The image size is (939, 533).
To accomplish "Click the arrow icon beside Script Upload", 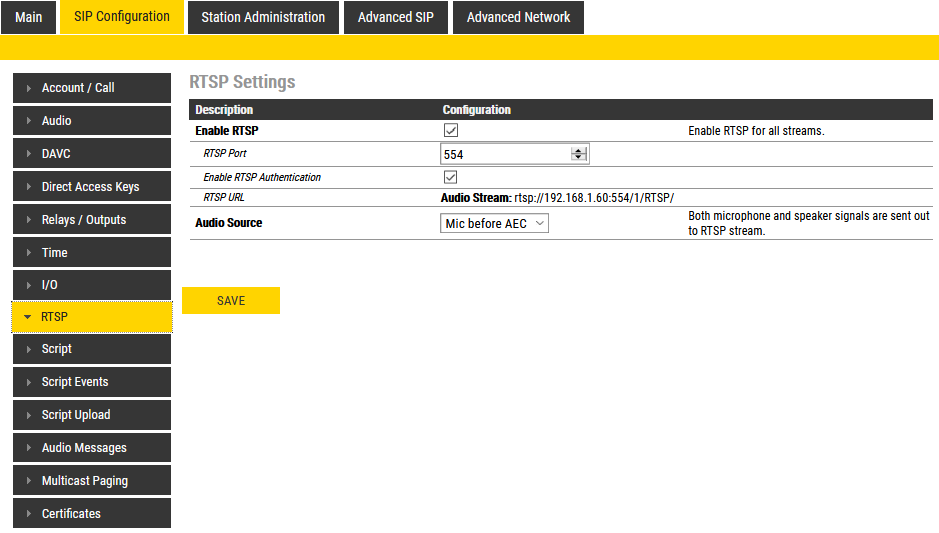I will pyautogui.click(x=28, y=415).
